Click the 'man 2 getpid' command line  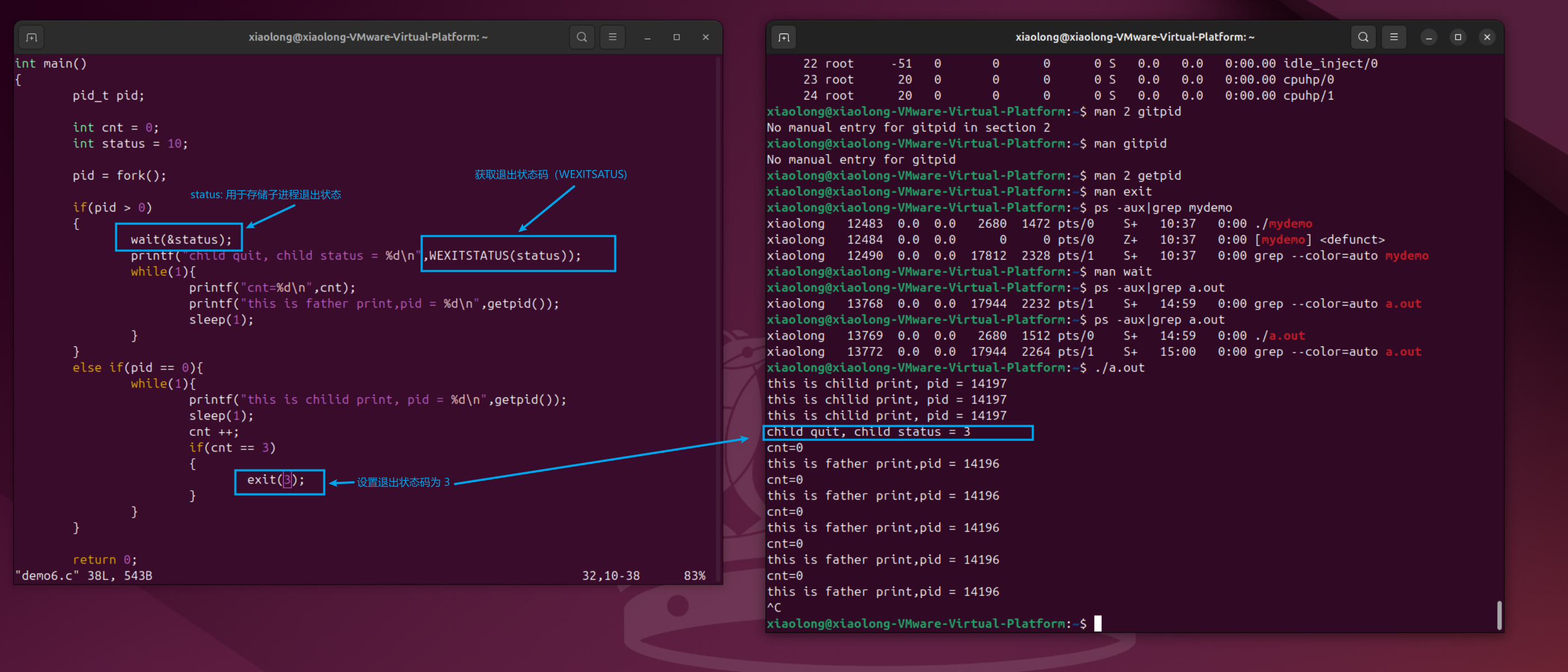[x=974, y=175]
